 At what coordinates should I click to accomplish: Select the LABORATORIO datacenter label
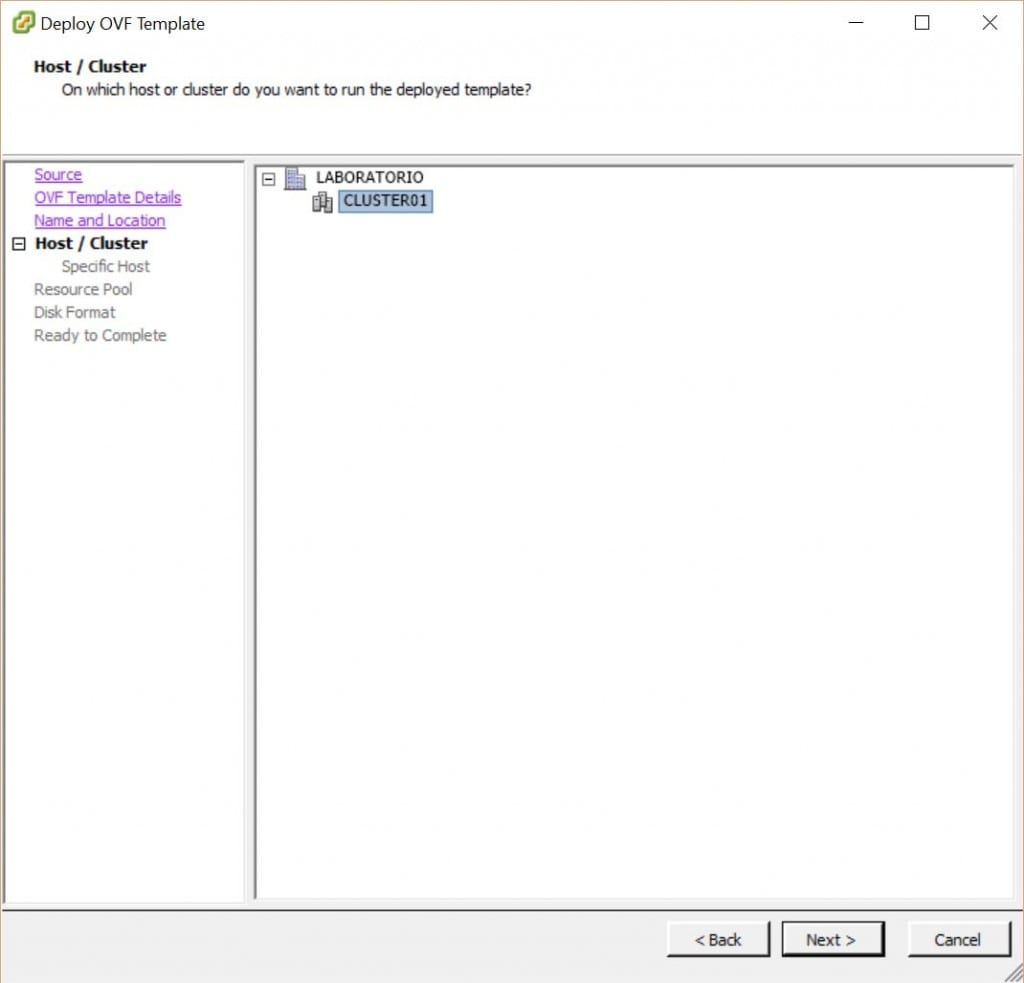pyautogui.click(x=369, y=177)
